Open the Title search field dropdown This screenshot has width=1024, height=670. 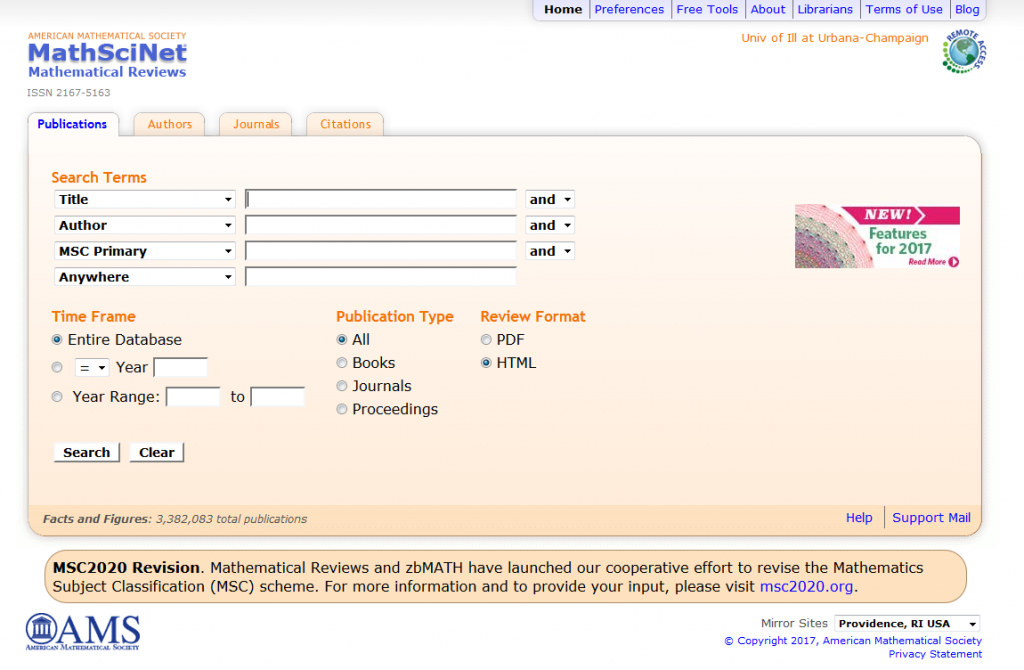tap(145, 200)
